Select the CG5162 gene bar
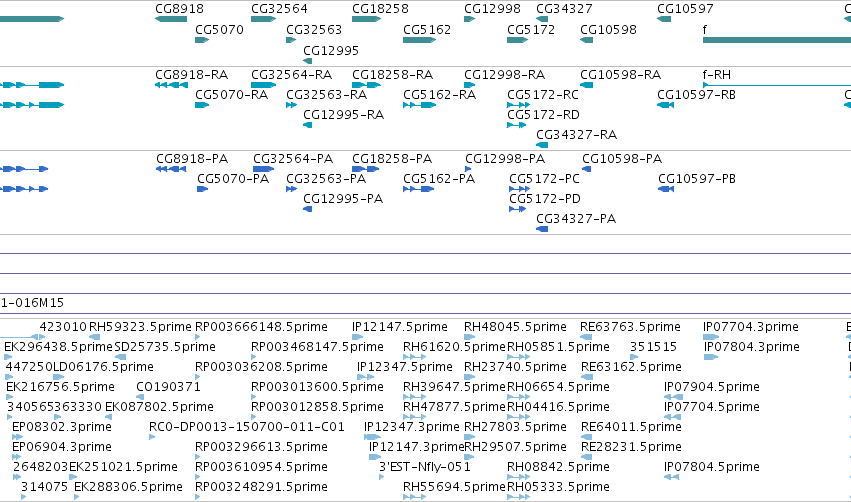The image size is (851, 502). pos(420,40)
